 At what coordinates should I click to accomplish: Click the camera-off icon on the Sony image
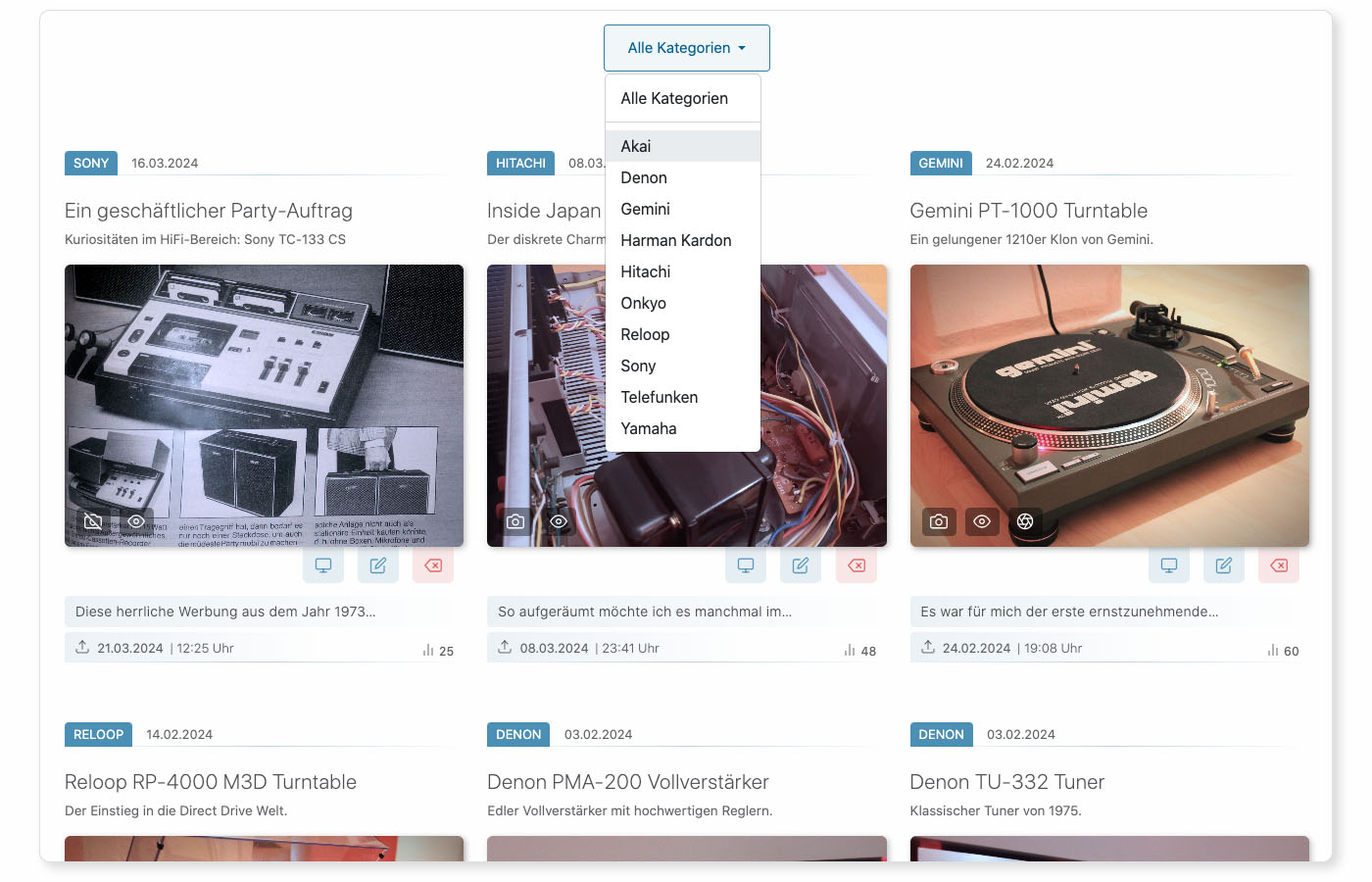click(x=93, y=521)
